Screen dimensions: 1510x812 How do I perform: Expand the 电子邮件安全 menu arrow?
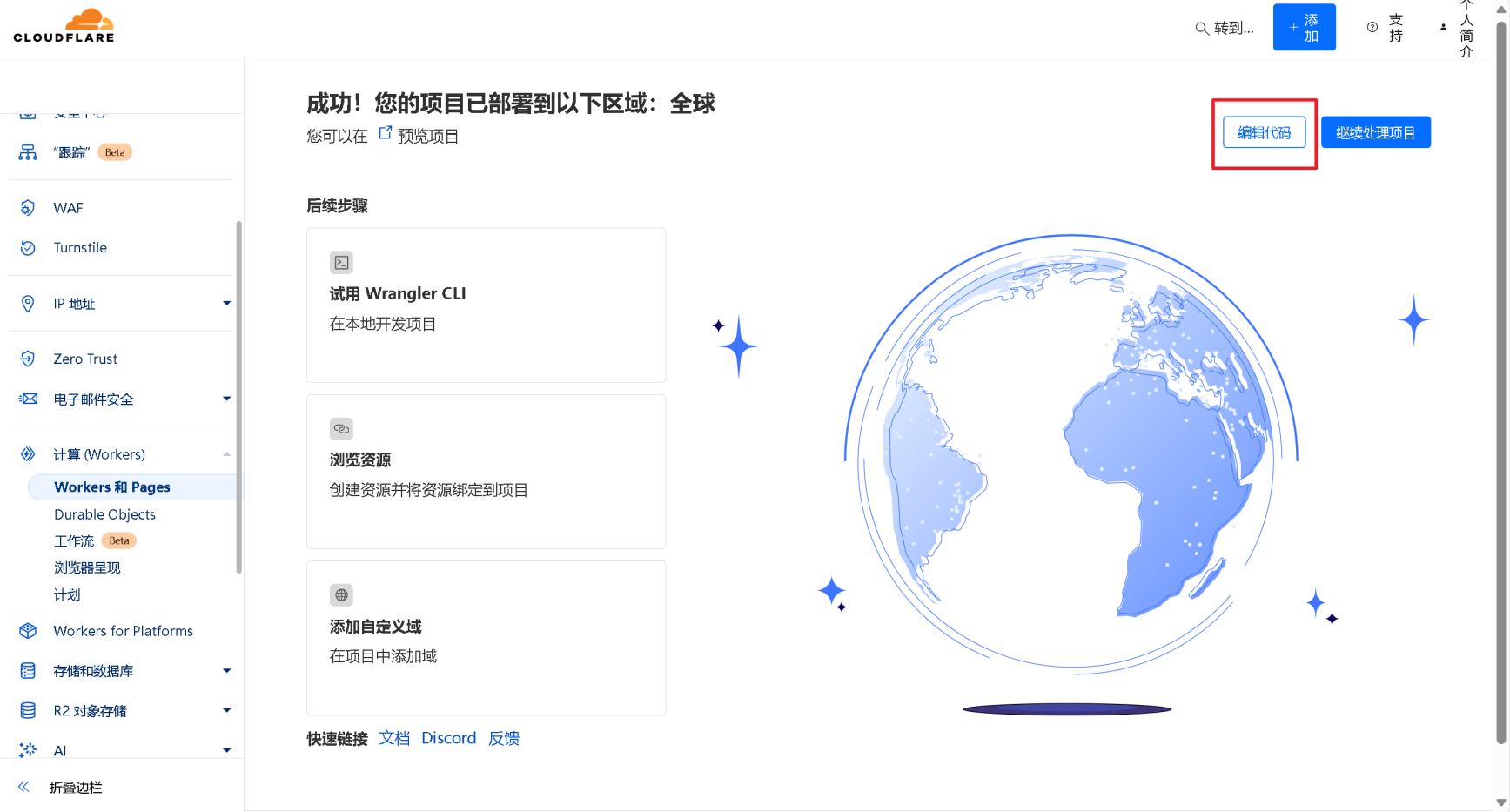pos(226,399)
